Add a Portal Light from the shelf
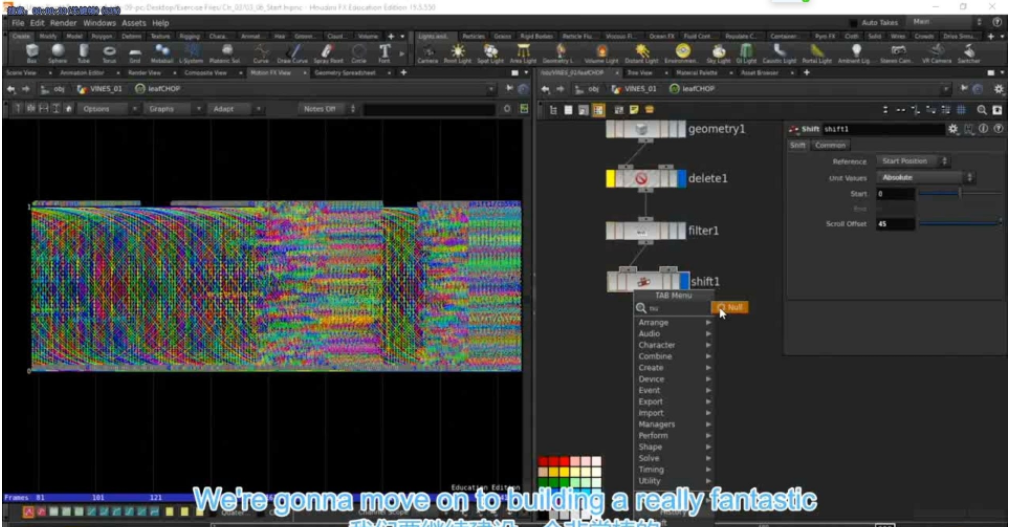Screen dimensions: 1011x527 817,53
